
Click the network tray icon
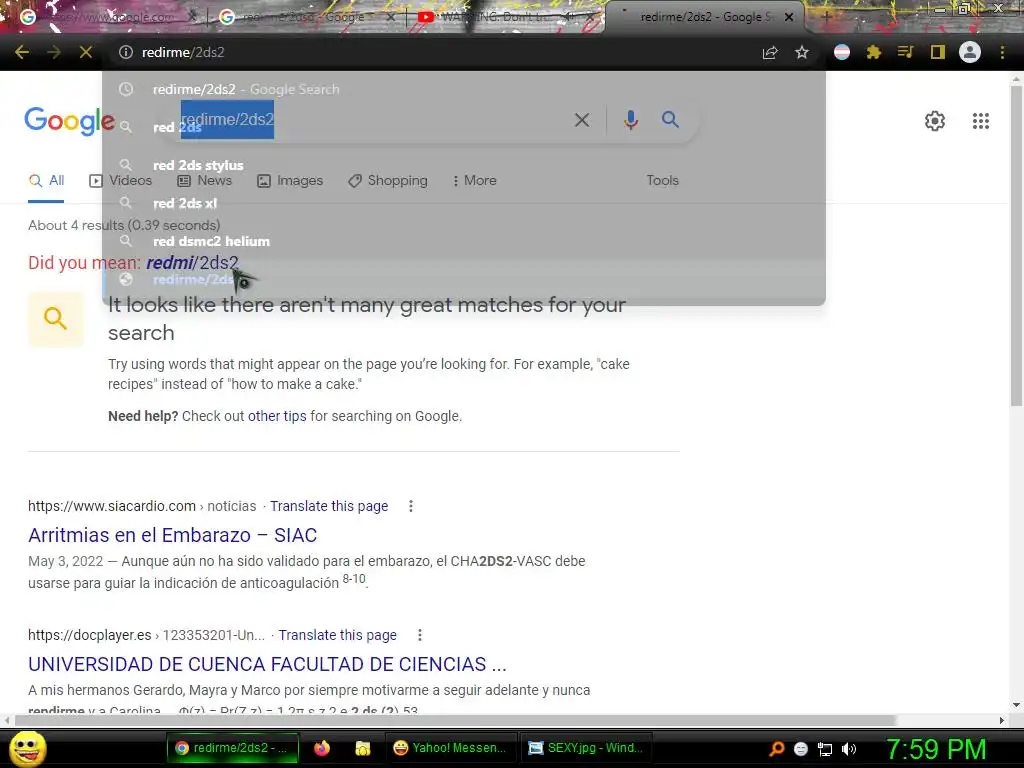click(825, 749)
